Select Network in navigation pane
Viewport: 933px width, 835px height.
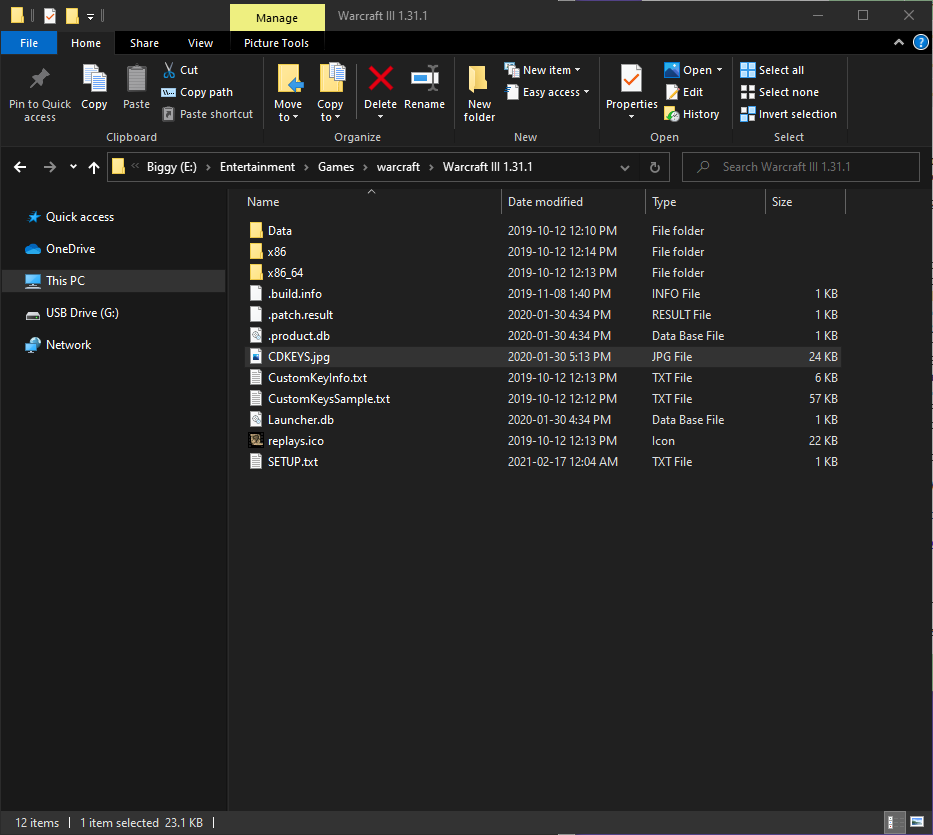coord(68,345)
